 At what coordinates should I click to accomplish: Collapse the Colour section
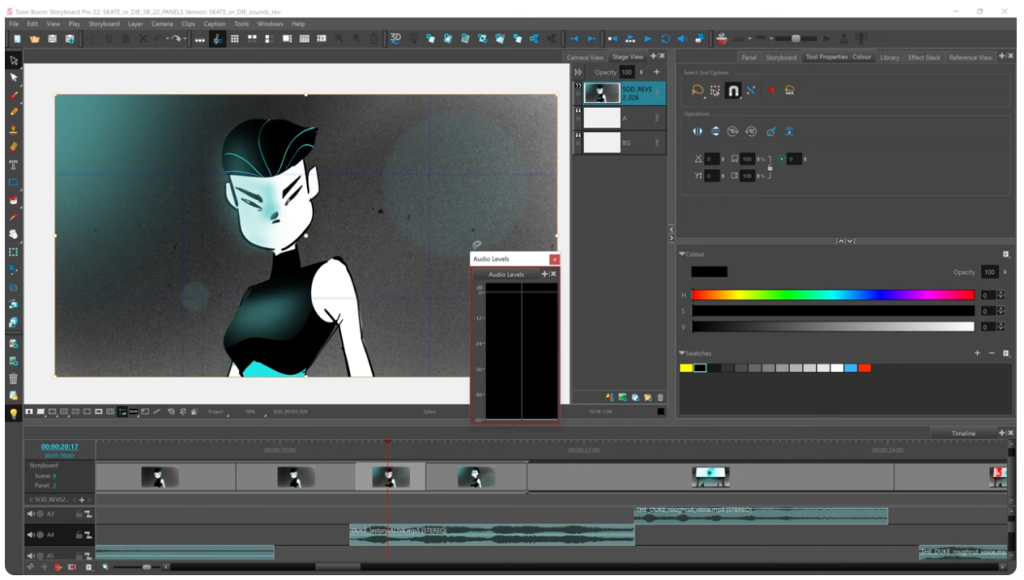click(682, 254)
